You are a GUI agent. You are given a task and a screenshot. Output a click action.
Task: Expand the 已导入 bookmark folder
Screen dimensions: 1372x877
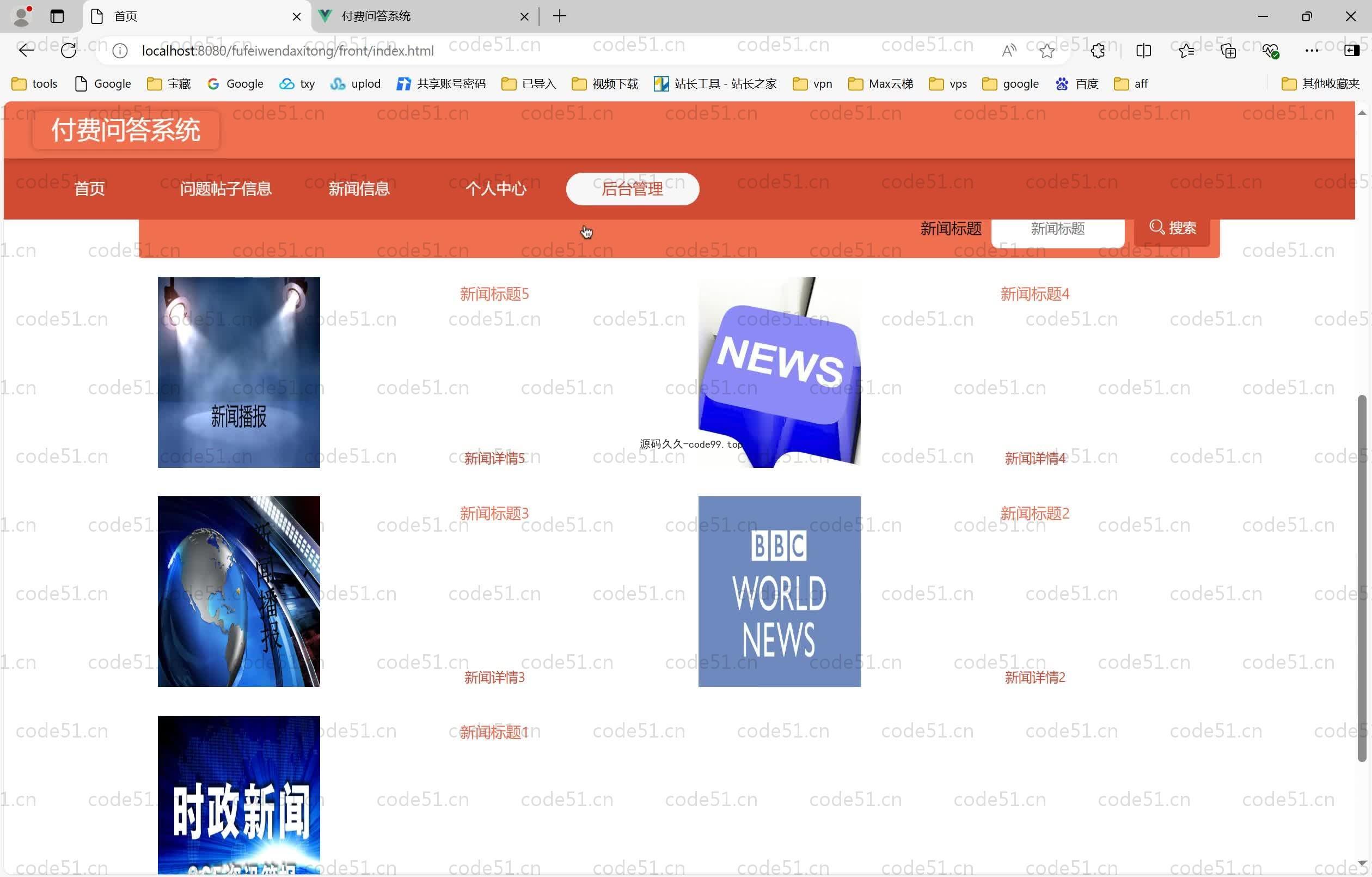528,84
